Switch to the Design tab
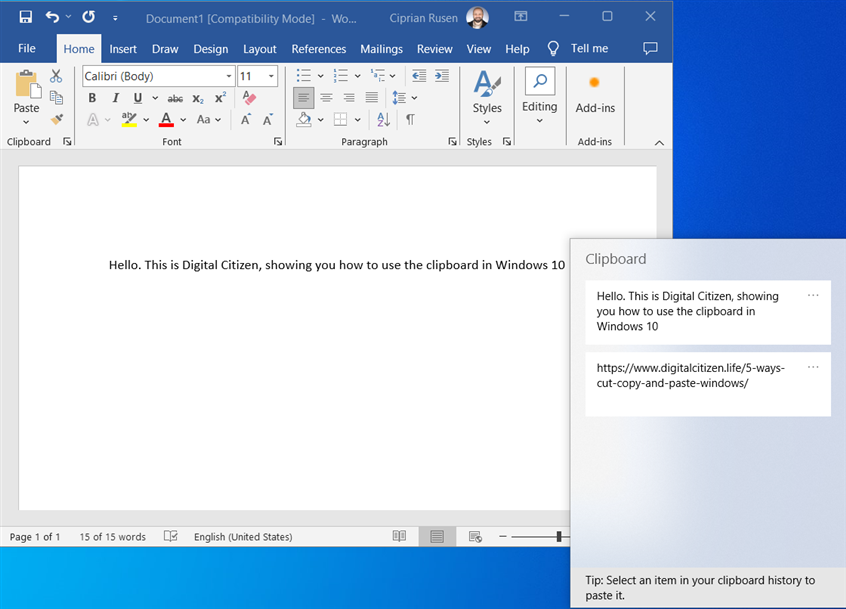Image resolution: width=846 pixels, height=609 pixels. (x=211, y=49)
